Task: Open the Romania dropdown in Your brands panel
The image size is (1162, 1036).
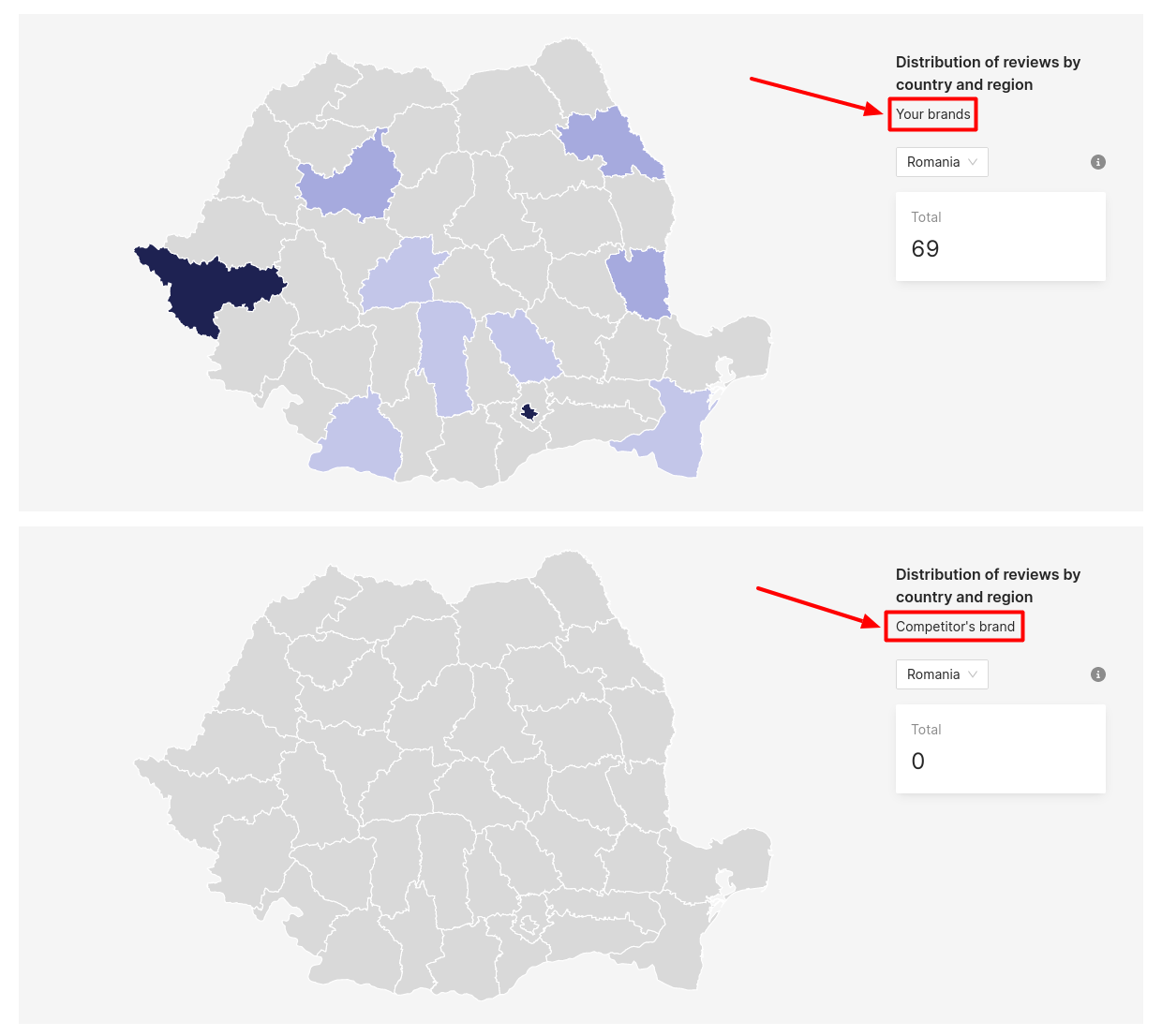Action: tap(942, 162)
